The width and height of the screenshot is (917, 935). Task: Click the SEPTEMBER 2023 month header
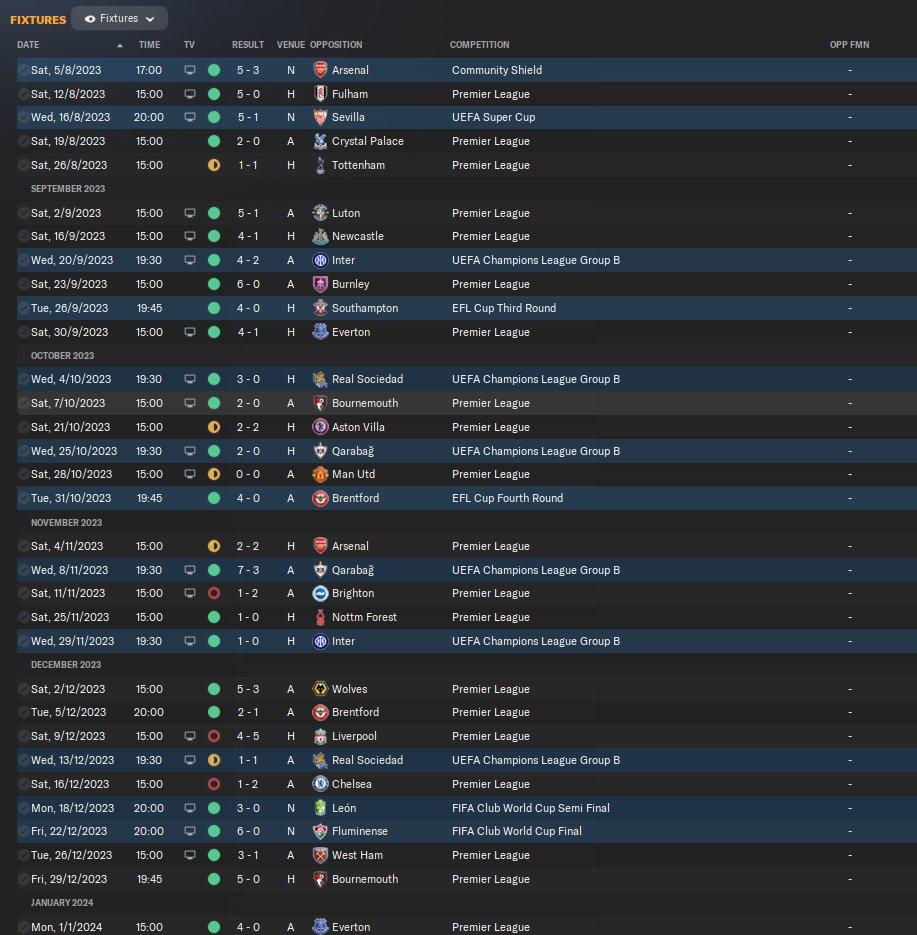pyautogui.click(x=68, y=188)
